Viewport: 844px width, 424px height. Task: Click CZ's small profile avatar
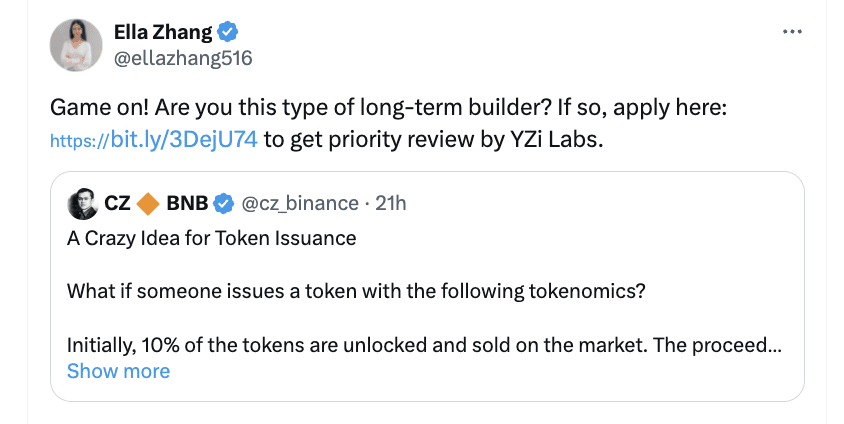82,204
